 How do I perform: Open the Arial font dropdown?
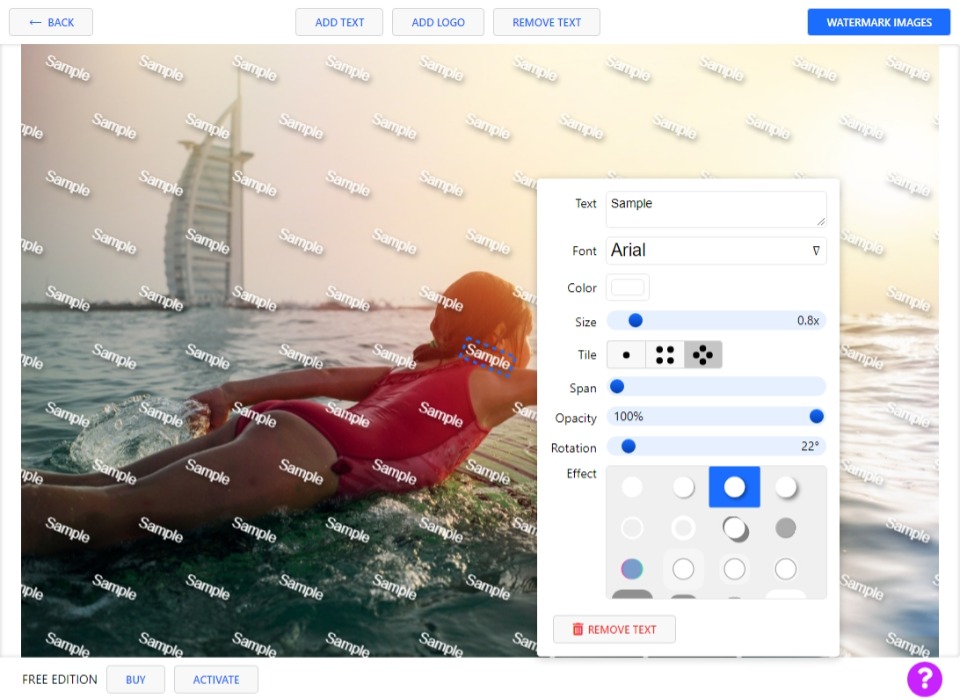pos(716,251)
